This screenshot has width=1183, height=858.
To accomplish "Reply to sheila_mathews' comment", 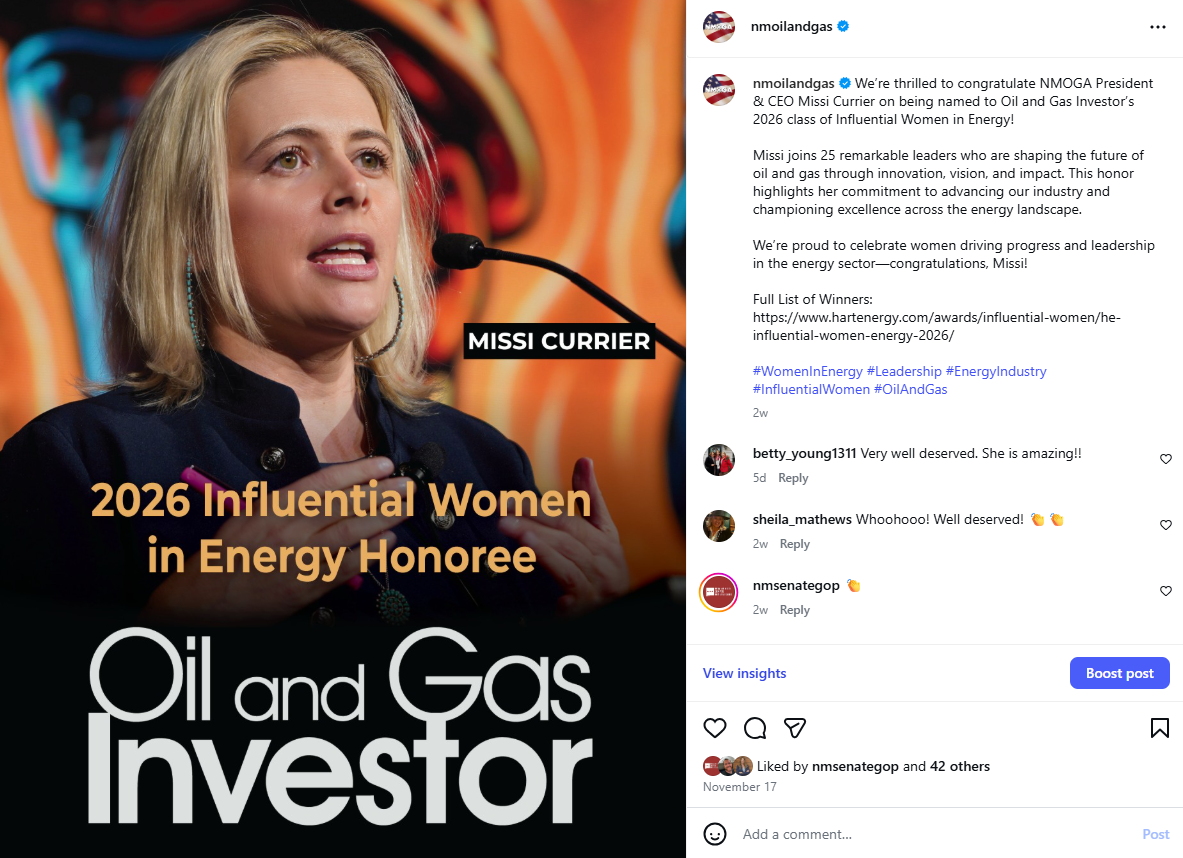I will (x=794, y=544).
